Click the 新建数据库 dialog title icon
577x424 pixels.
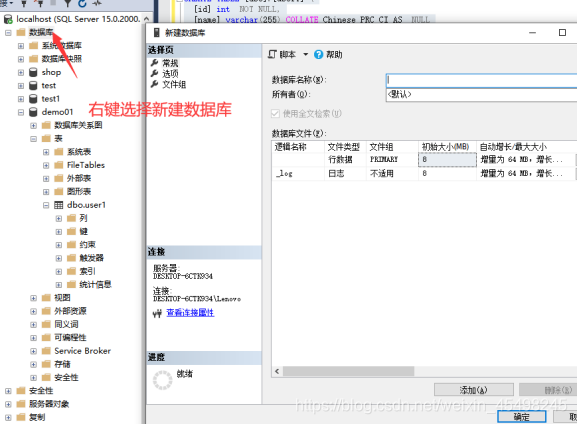(x=157, y=33)
